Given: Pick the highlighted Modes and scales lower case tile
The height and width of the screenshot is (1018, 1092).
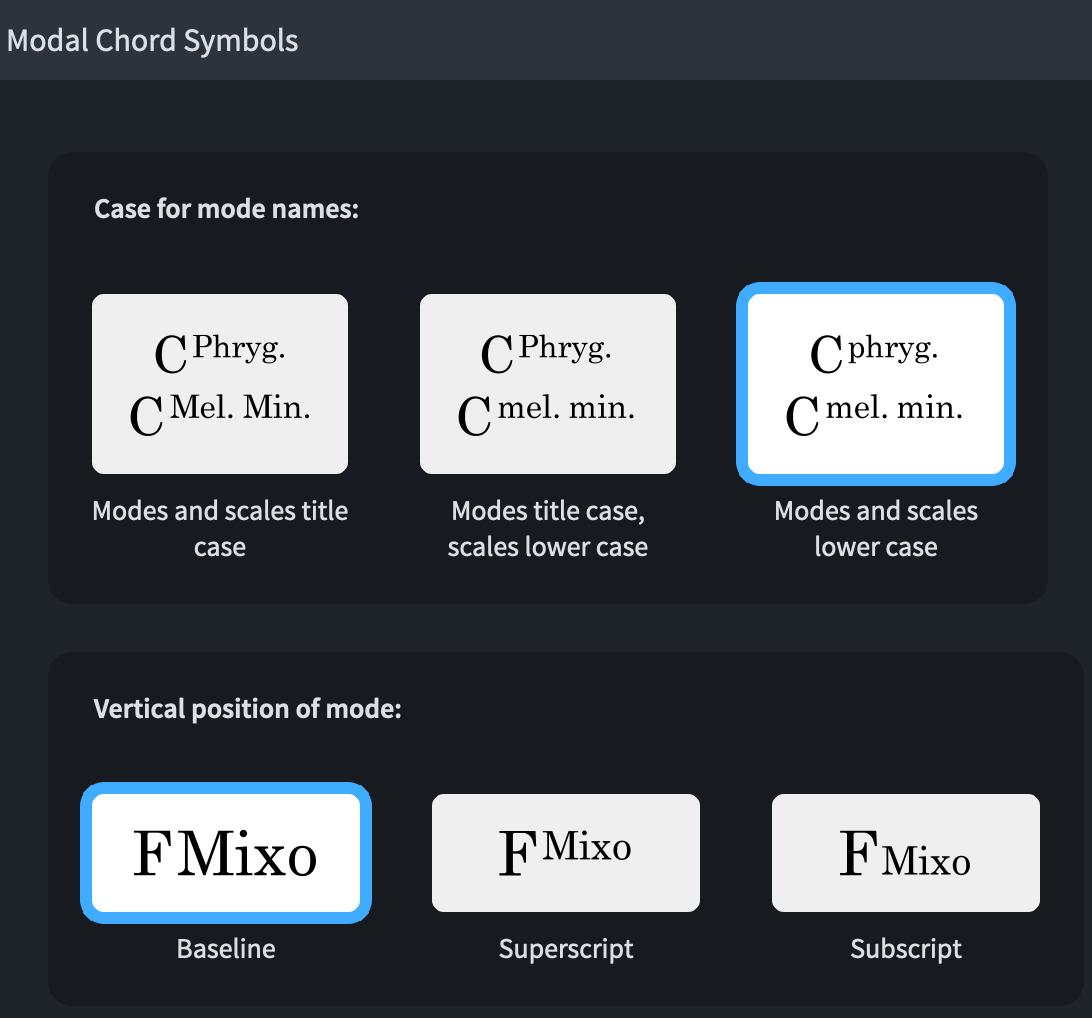Looking at the screenshot, I should pyautogui.click(x=876, y=383).
